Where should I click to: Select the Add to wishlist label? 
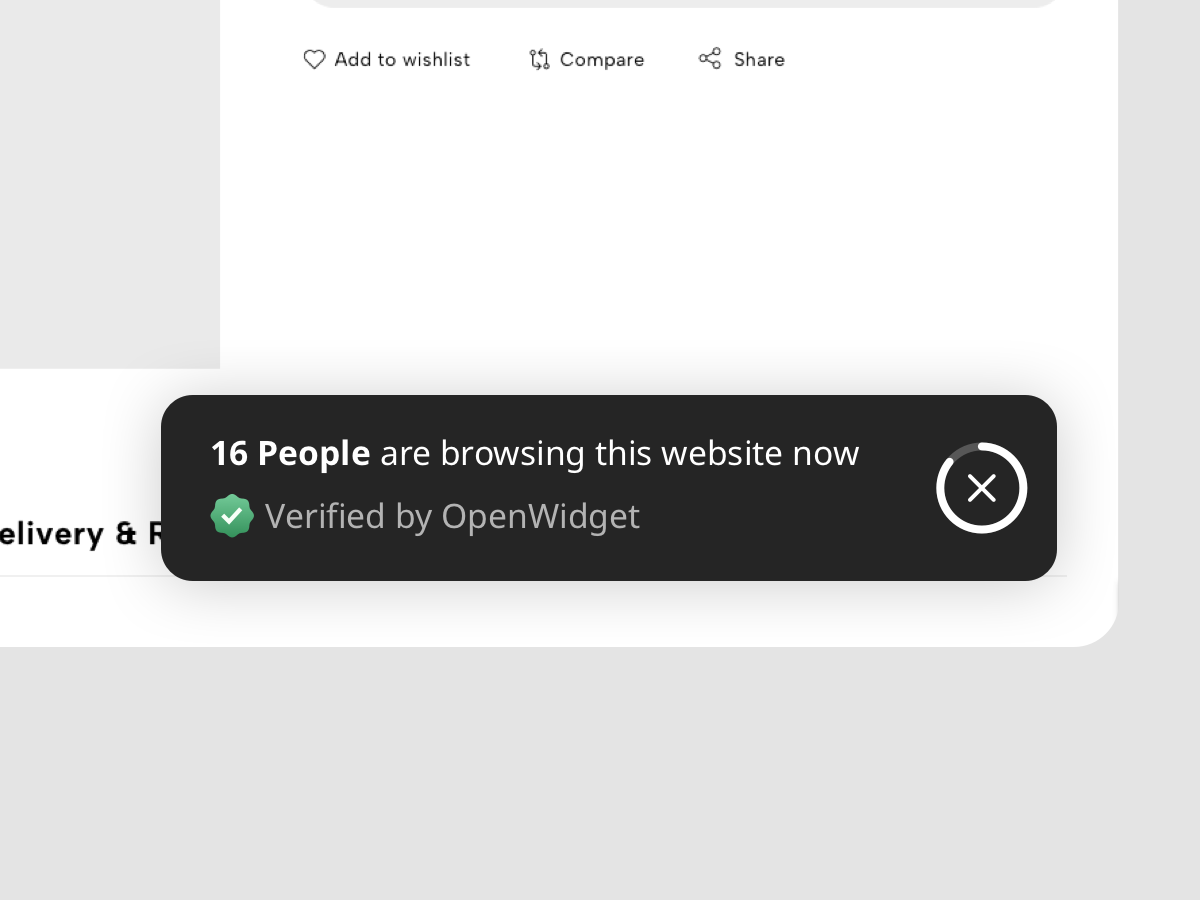coord(402,60)
